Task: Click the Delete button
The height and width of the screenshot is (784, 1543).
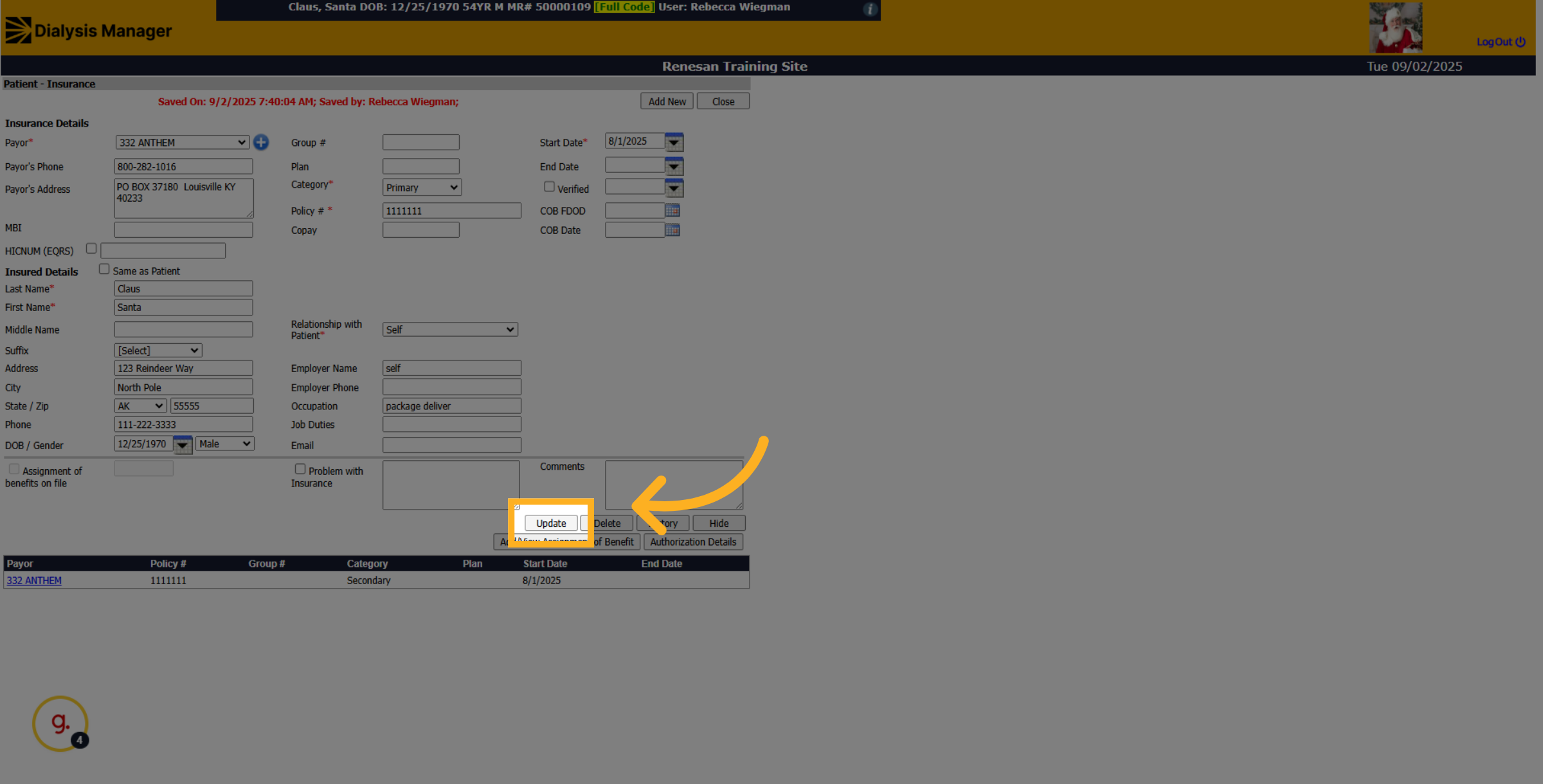Action: coord(607,523)
